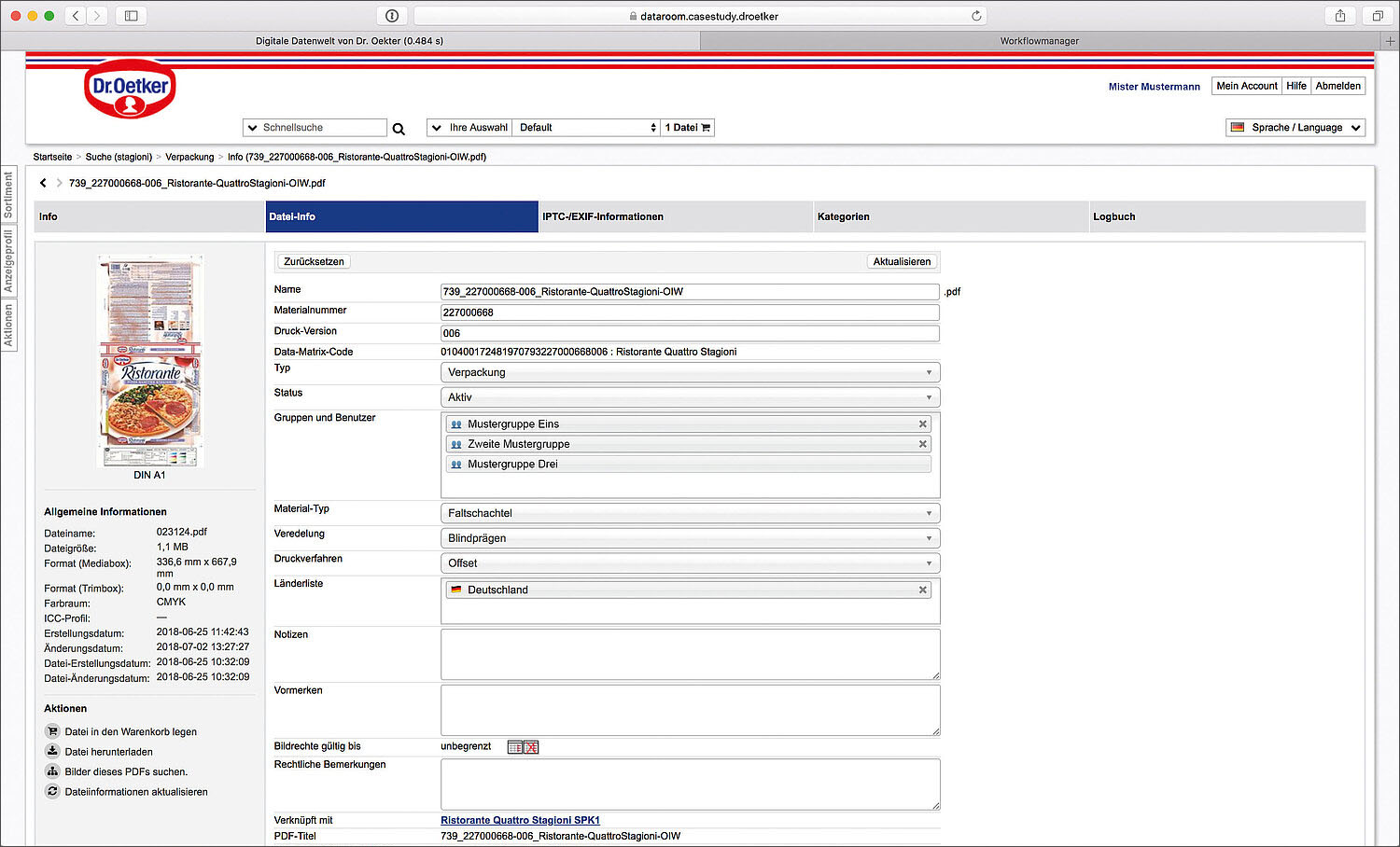Open calendar picker for Bildrechte gültig bis
This screenshot has height=847, width=1400.
tap(514, 747)
